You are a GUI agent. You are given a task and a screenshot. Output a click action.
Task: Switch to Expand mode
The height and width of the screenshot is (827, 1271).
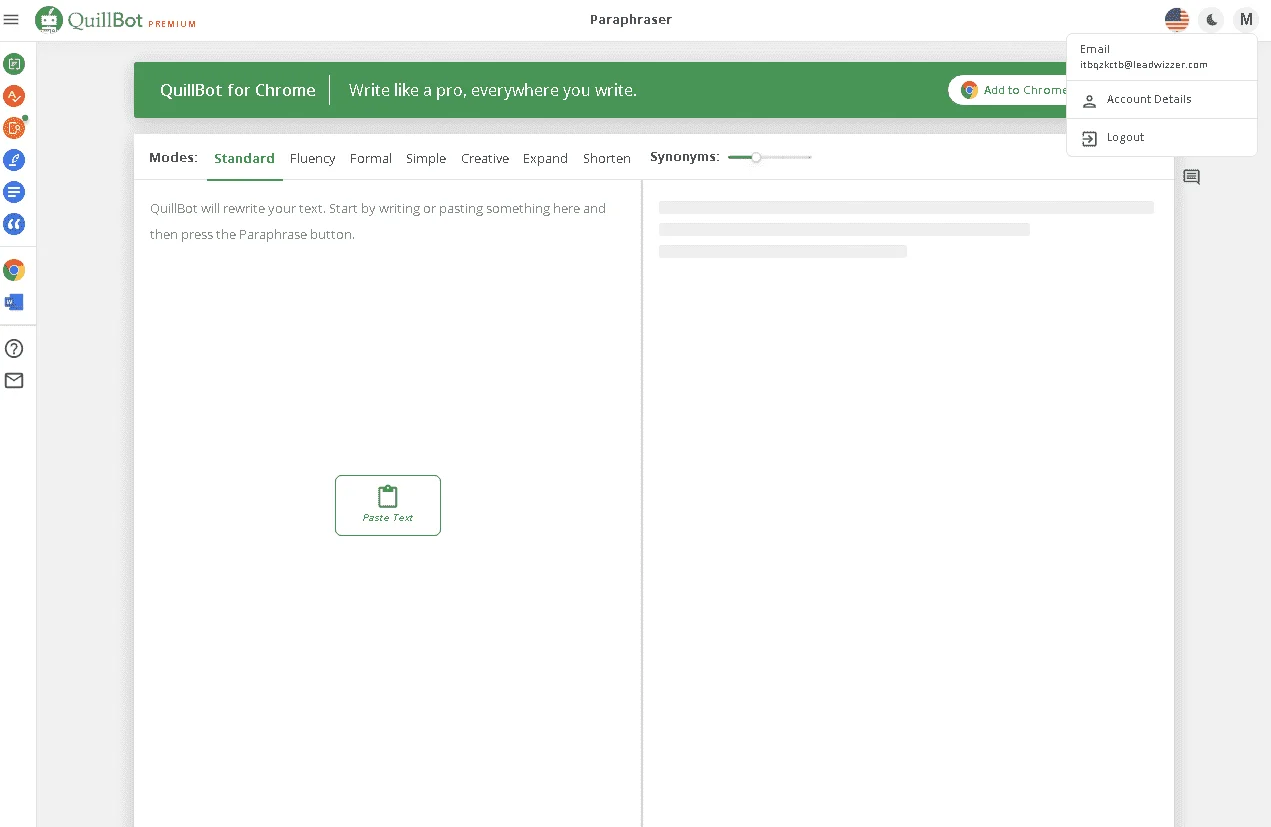(545, 159)
